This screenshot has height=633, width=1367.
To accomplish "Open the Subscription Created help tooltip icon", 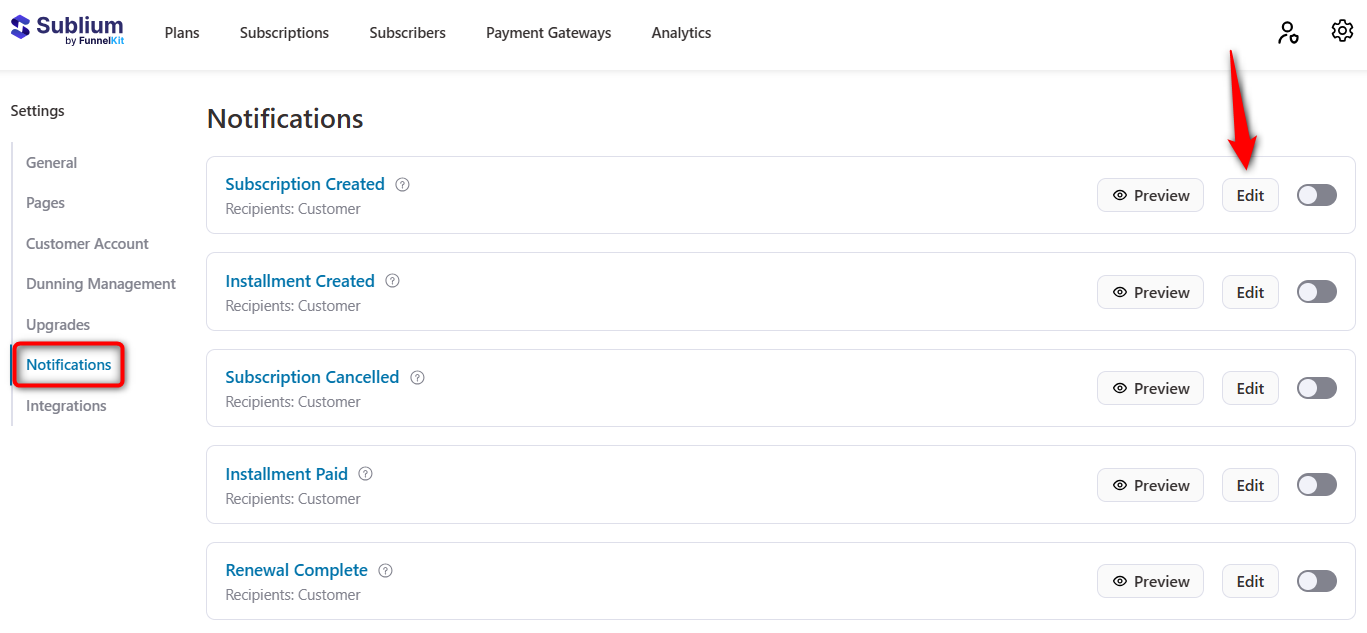I will pos(402,184).
